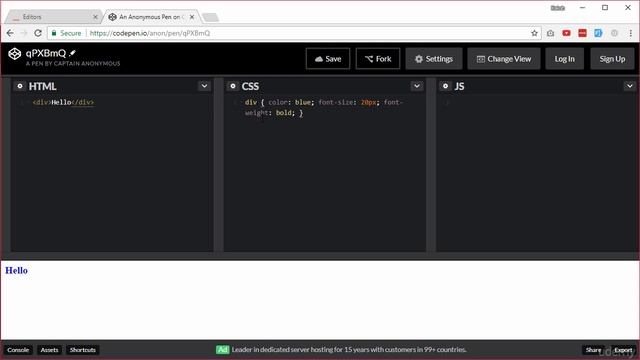Screen dimensions: 640x360
Task: Open HTML editor settings gear
Action: click(x=20, y=86)
